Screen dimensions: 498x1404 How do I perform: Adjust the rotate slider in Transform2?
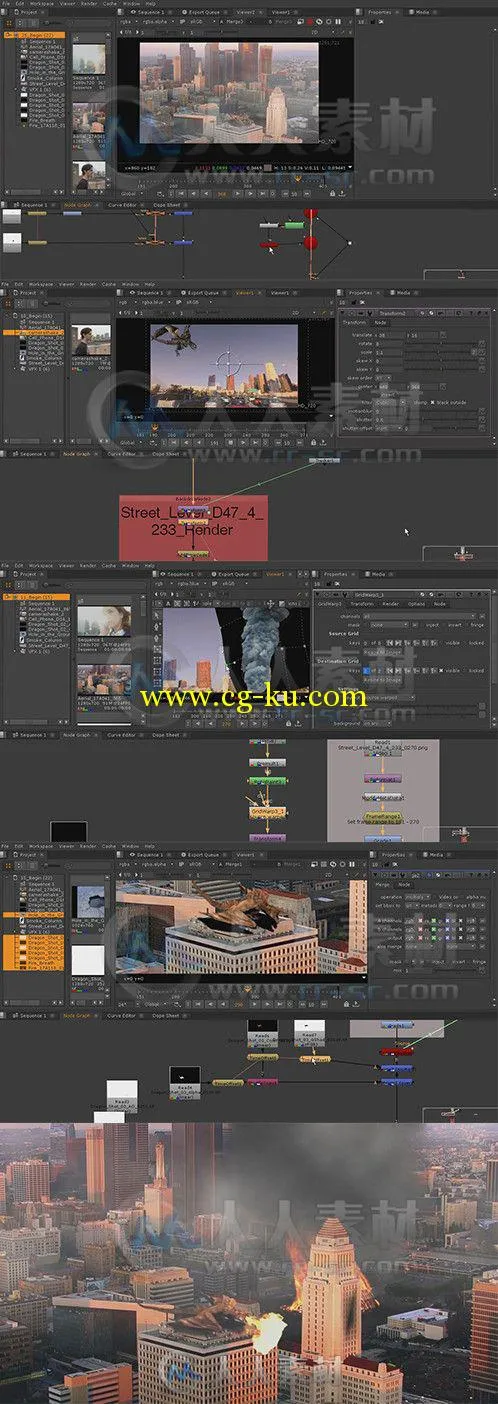[x=440, y=344]
